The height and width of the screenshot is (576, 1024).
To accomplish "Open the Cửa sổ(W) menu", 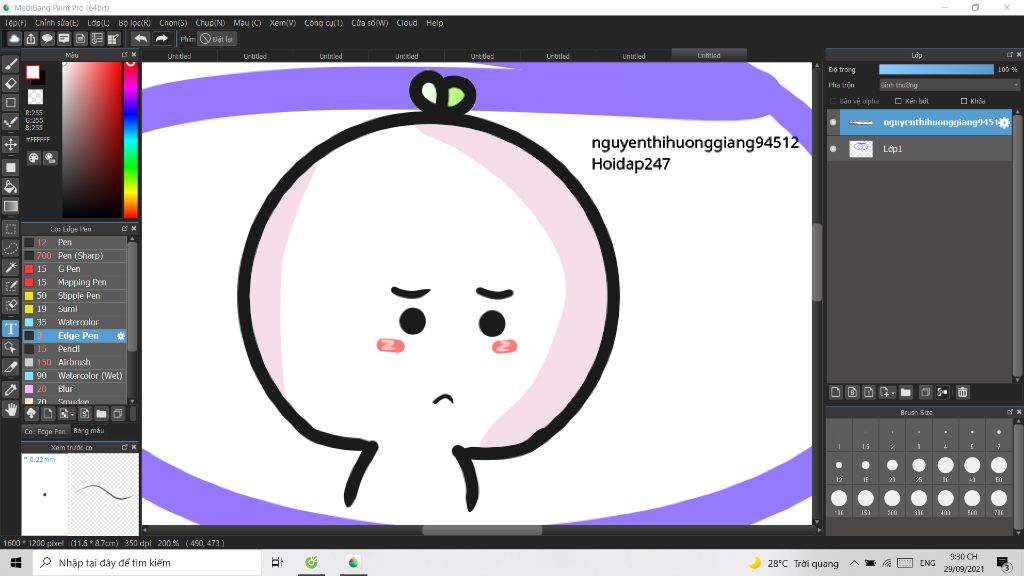I will coord(370,23).
